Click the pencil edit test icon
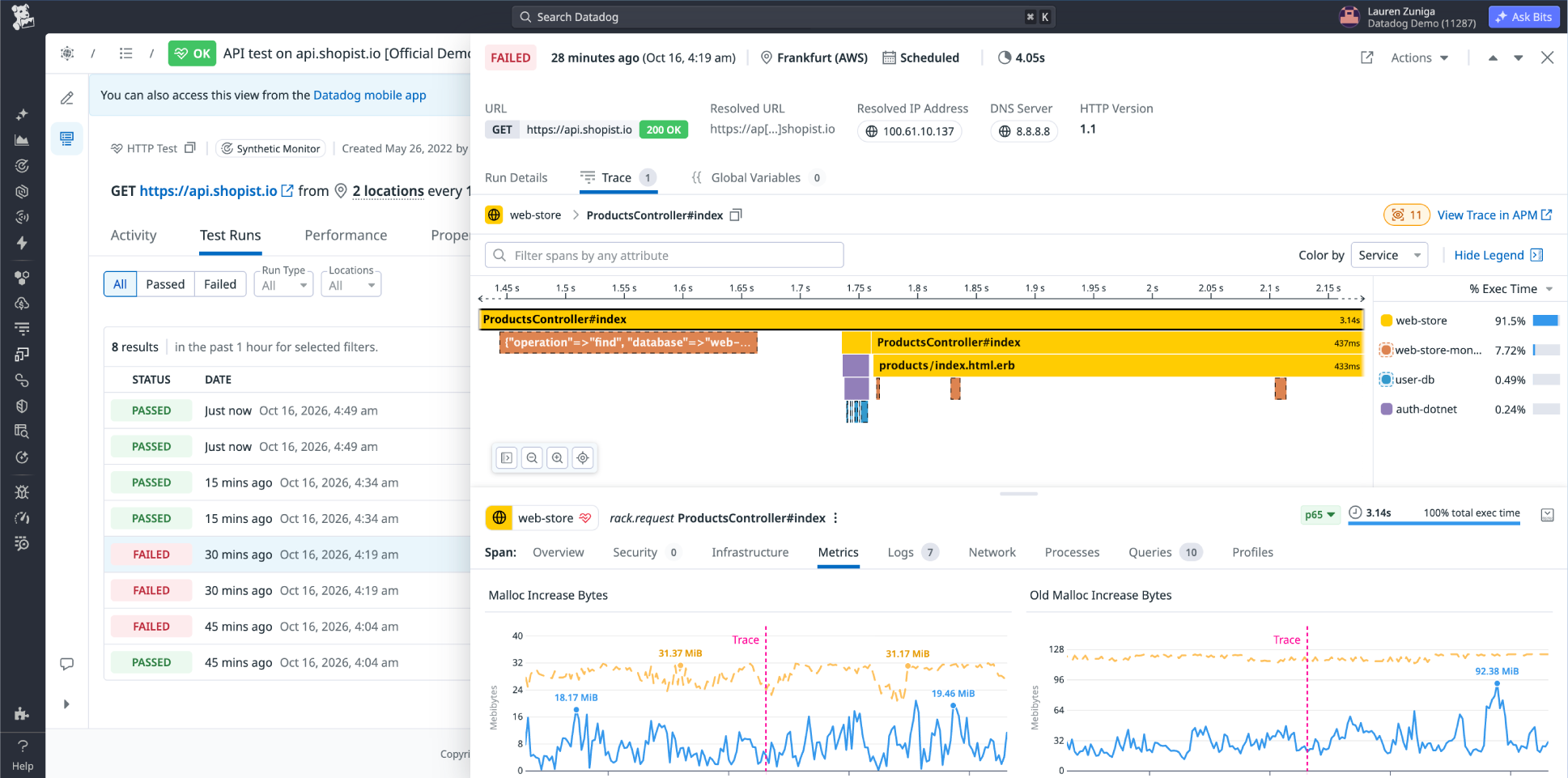The width and height of the screenshot is (1568, 778). pos(67,98)
